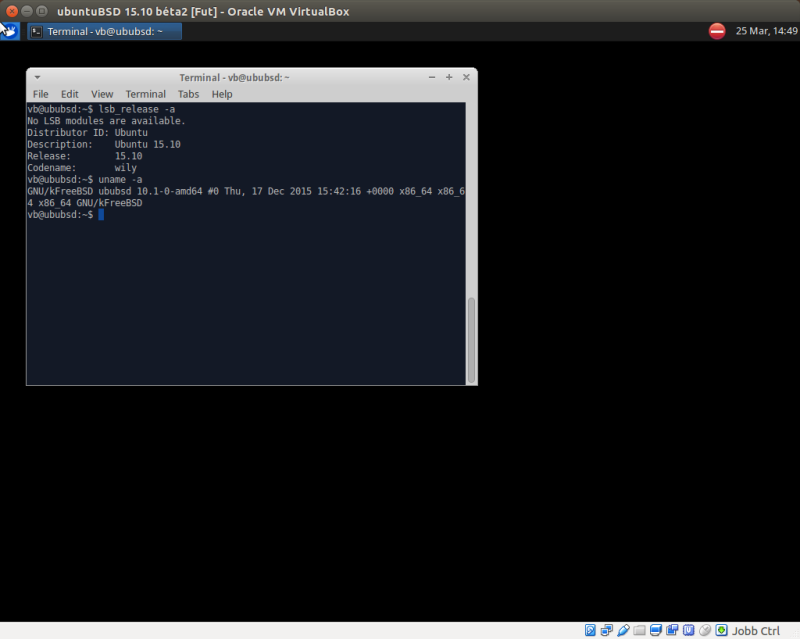
Task: Click the 'uname -a' command text
Action: (x=120, y=180)
